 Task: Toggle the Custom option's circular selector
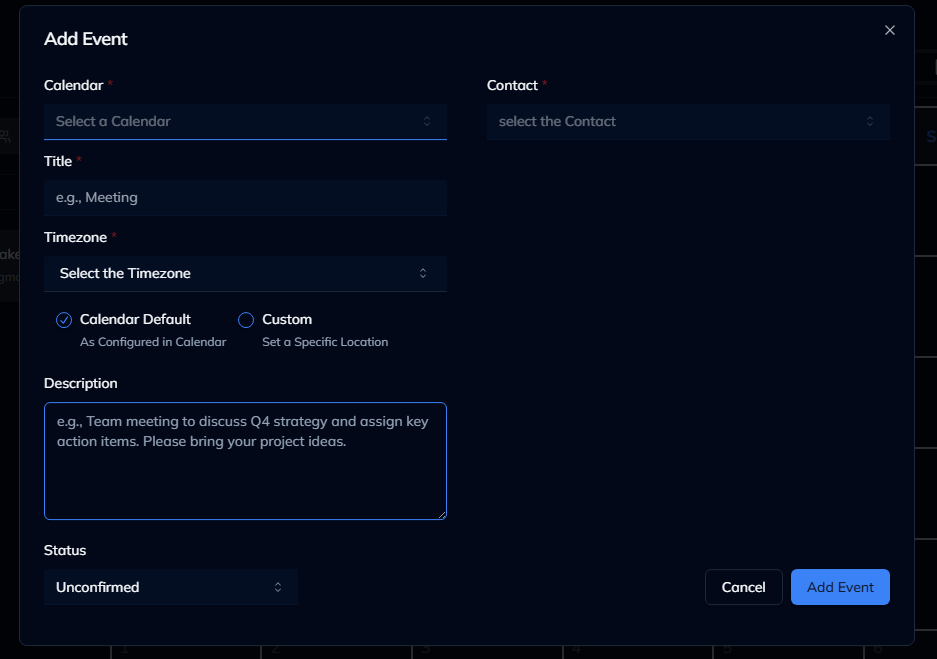pos(245,319)
